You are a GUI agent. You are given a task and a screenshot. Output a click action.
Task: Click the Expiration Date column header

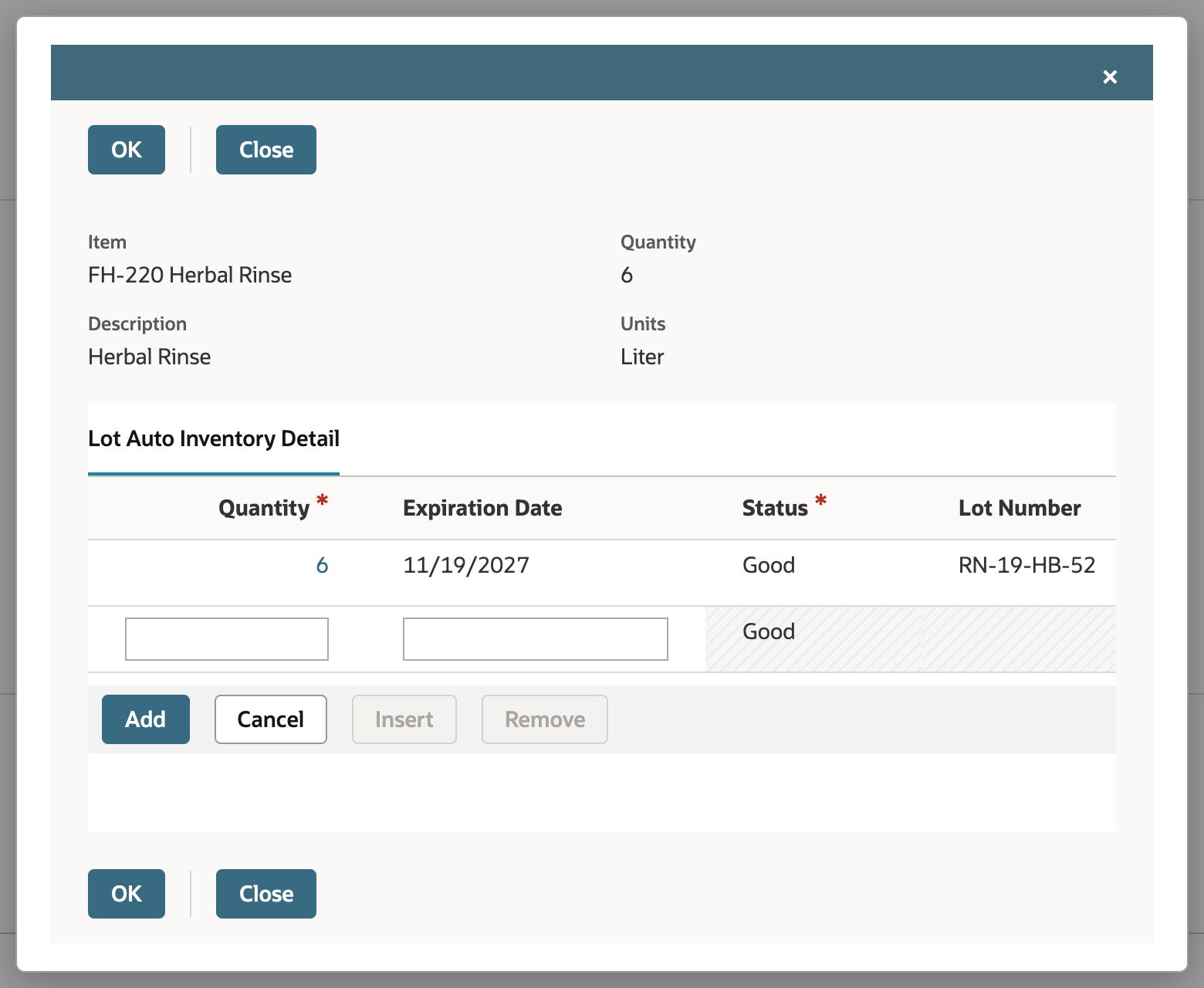(x=482, y=508)
